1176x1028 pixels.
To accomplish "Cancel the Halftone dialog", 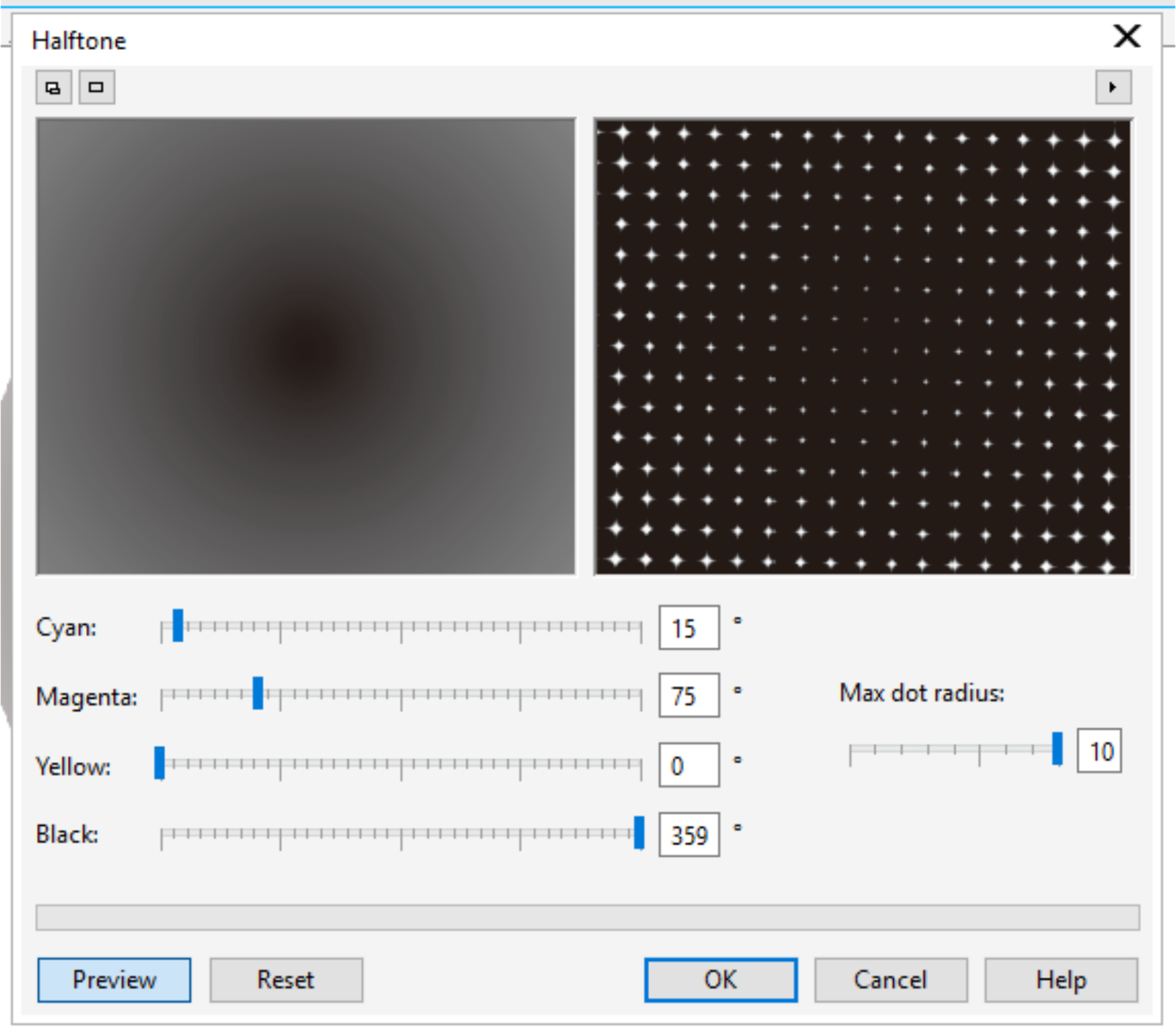I will click(890, 979).
